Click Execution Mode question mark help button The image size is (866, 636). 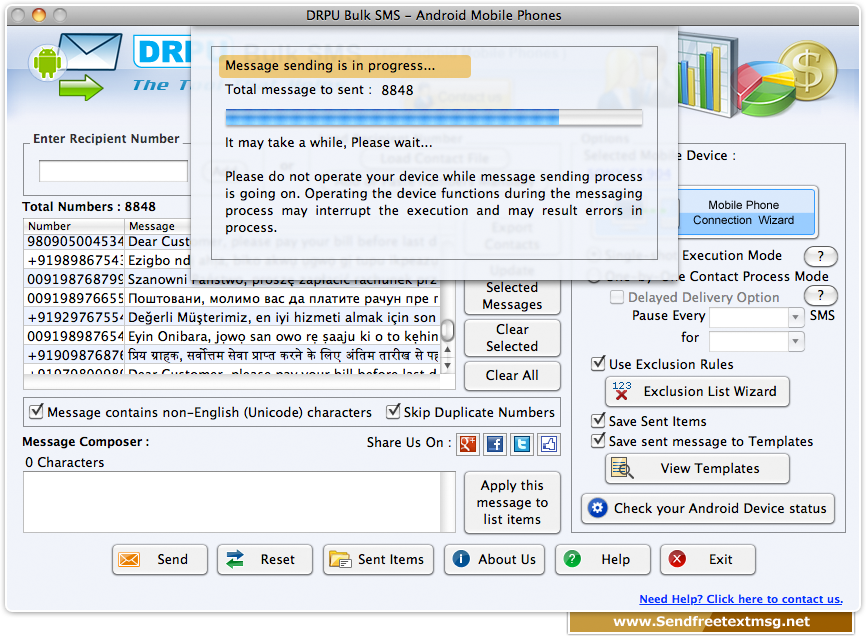pyautogui.click(x=821, y=256)
